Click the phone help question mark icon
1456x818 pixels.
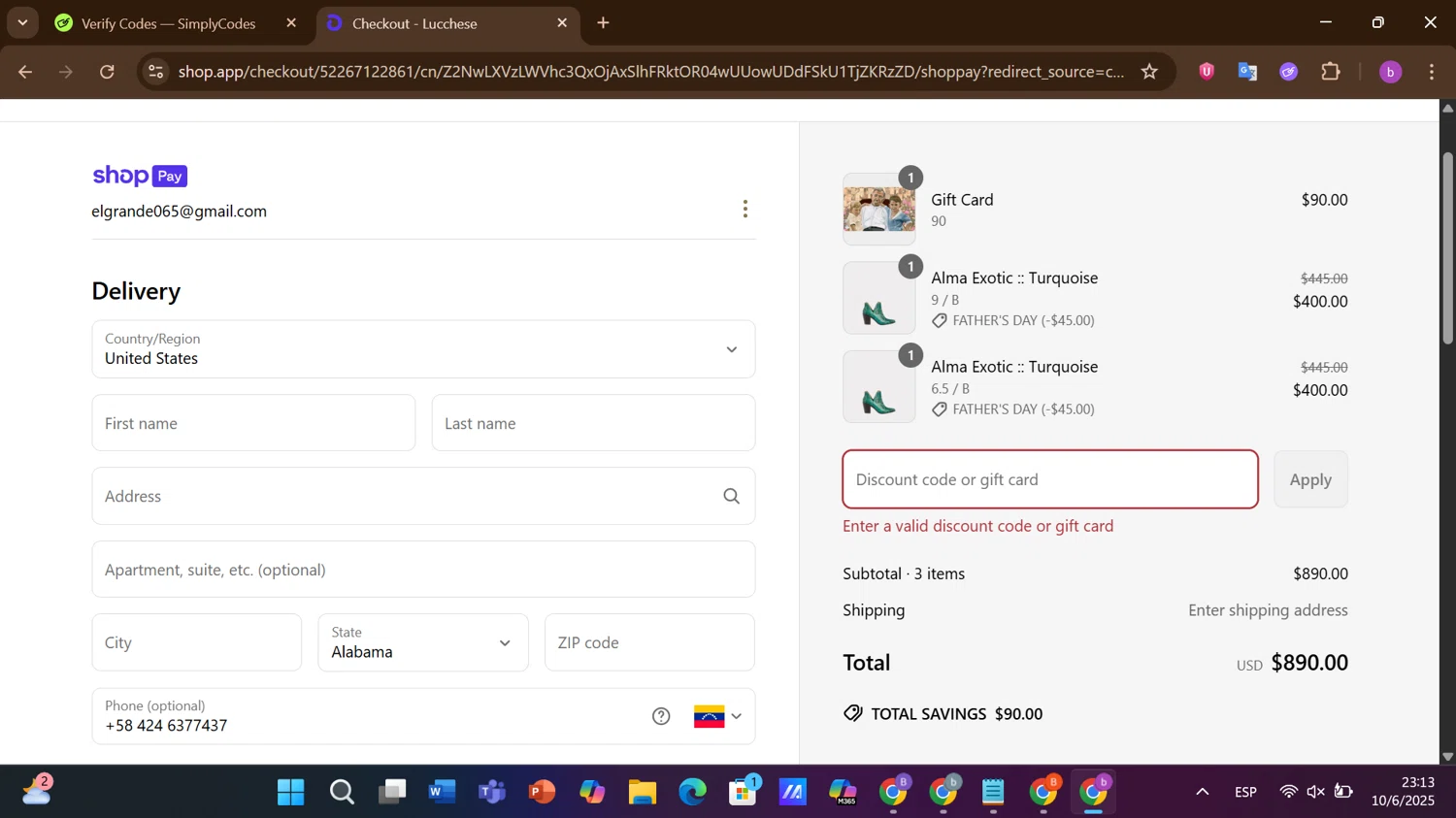(x=661, y=716)
